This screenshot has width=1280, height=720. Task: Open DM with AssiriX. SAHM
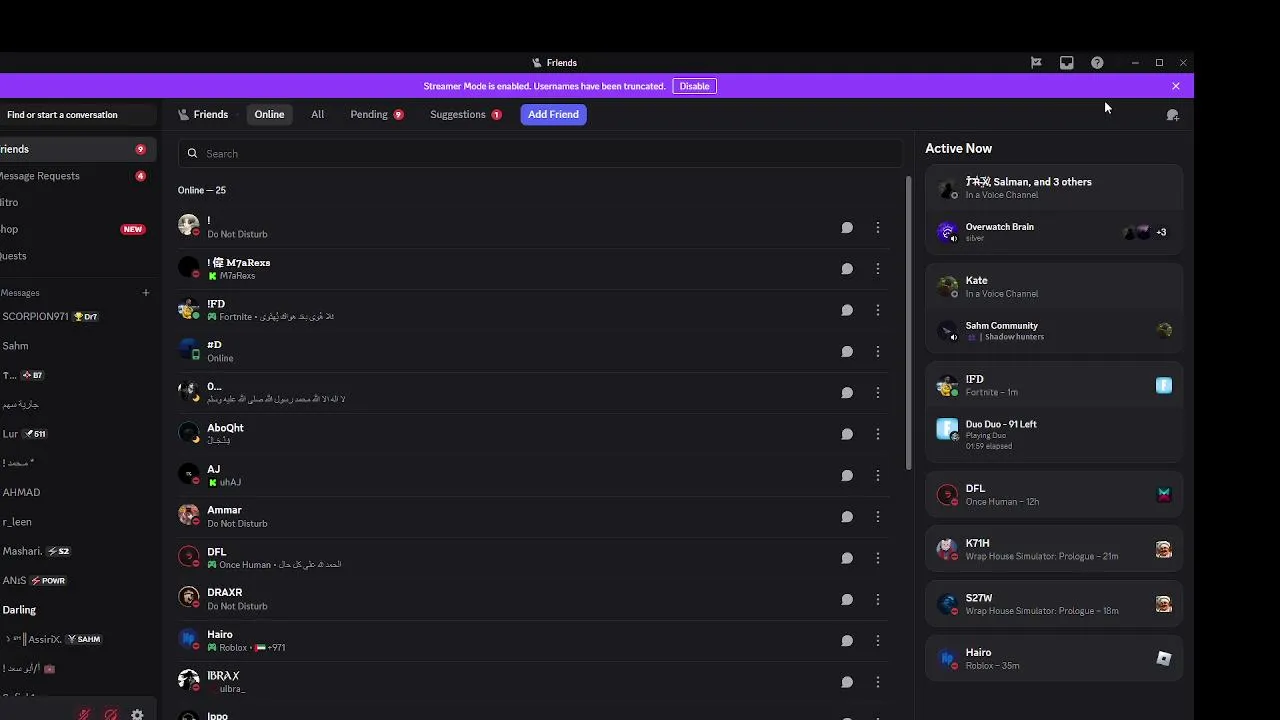(x=76, y=639)
